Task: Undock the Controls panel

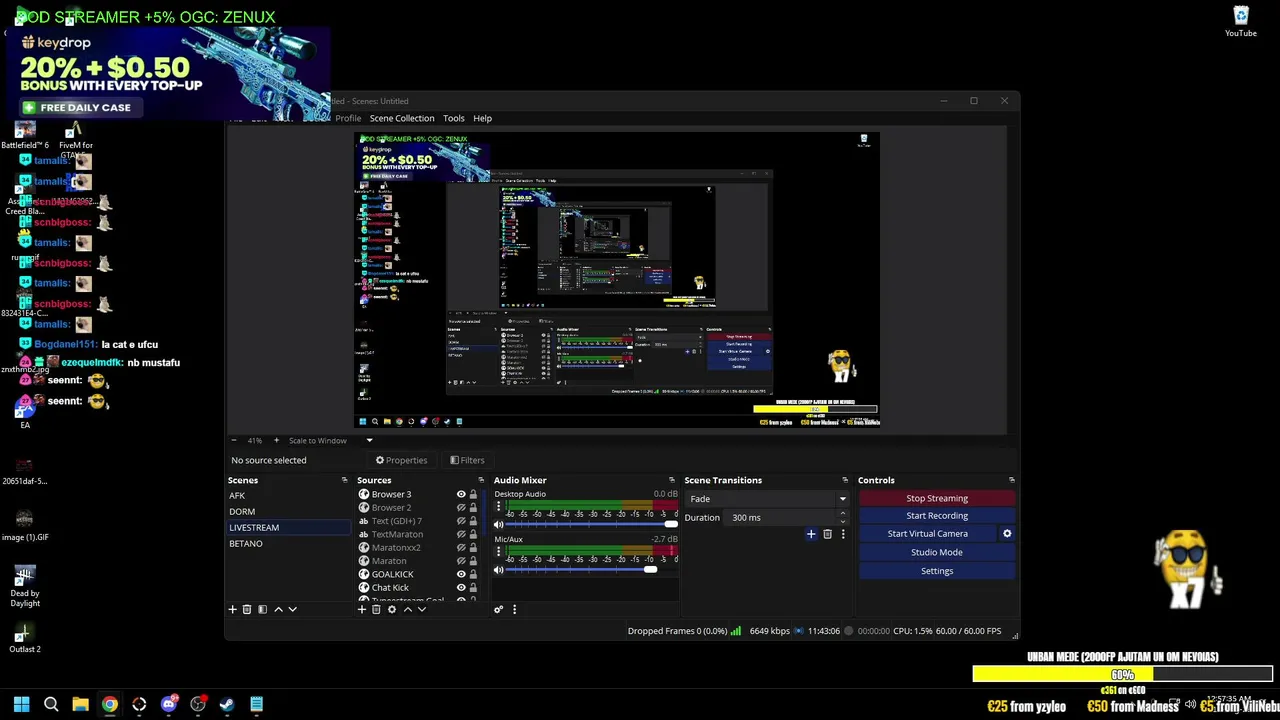Action: click(1011, 480)
